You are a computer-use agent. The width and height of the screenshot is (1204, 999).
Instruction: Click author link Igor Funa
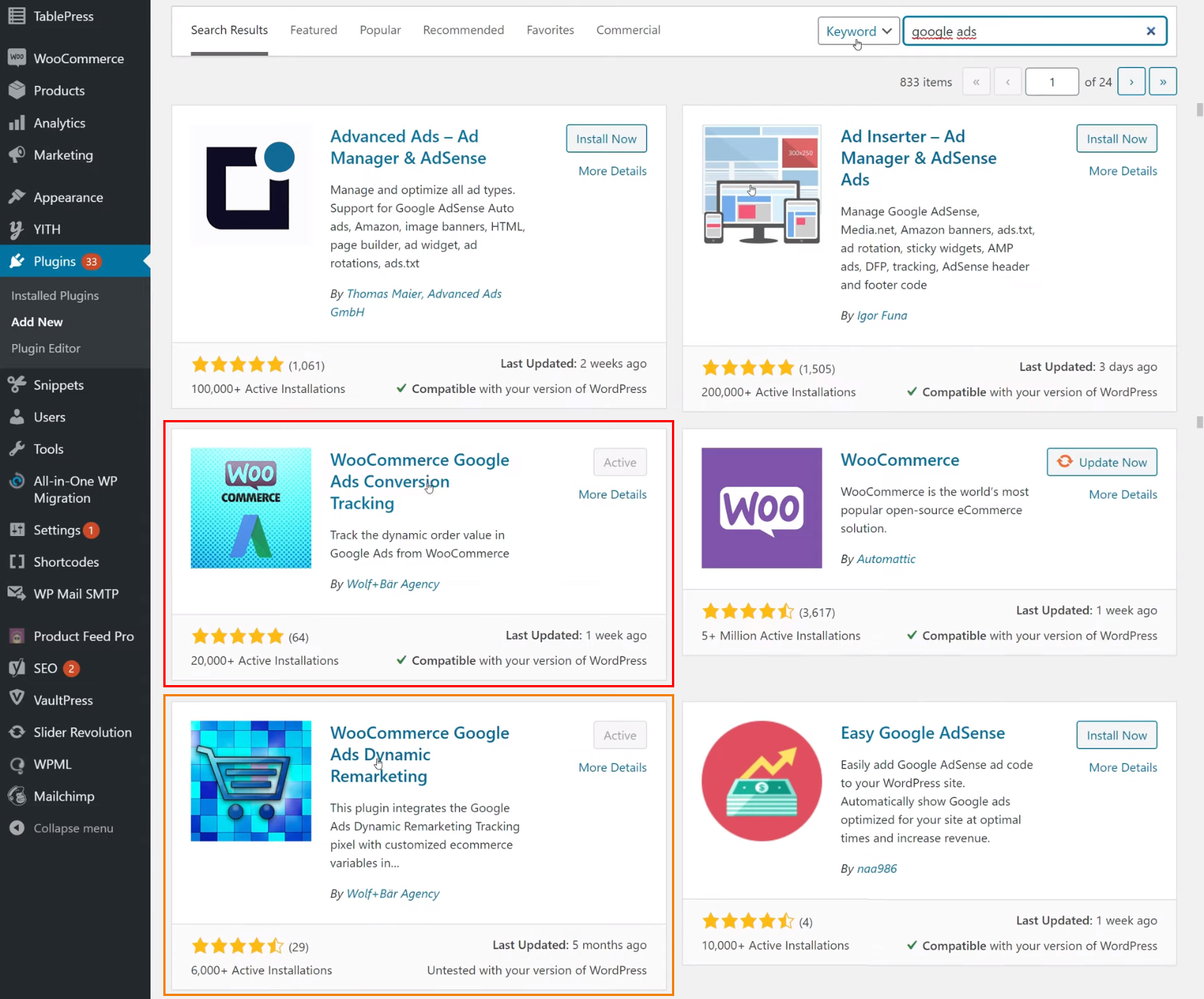(882, 315)
